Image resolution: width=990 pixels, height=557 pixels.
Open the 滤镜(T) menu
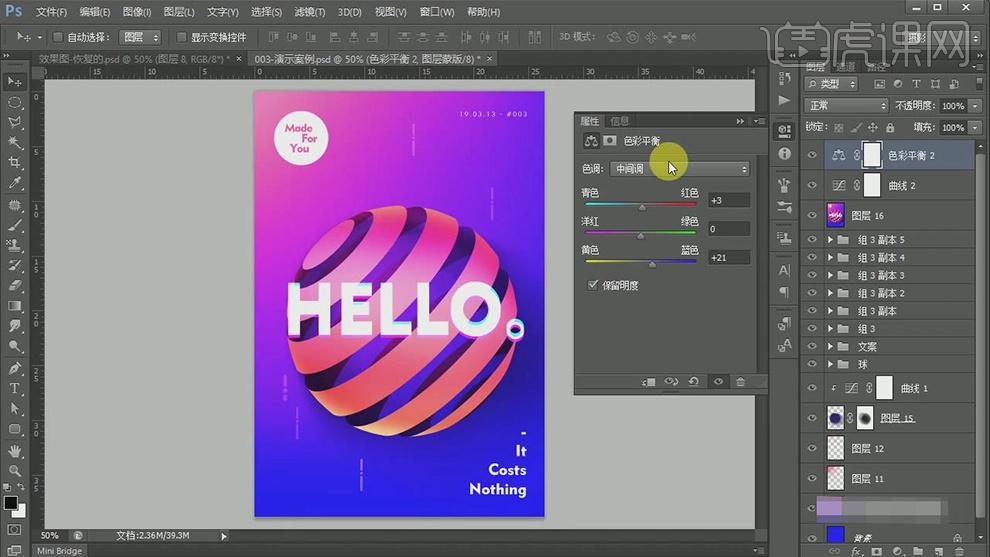tap(309, 12)
